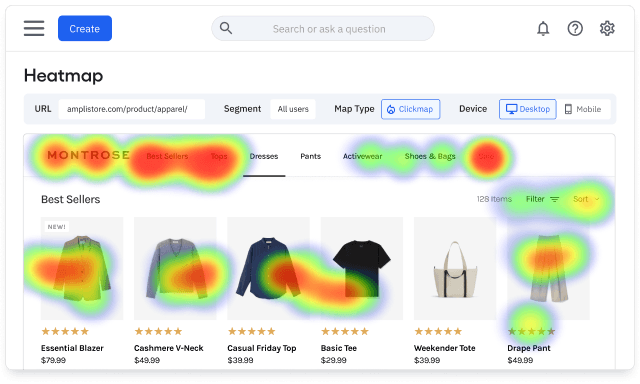Click the Cashmere V-Neck product image
640x384 pixels.
pos(175,268)
